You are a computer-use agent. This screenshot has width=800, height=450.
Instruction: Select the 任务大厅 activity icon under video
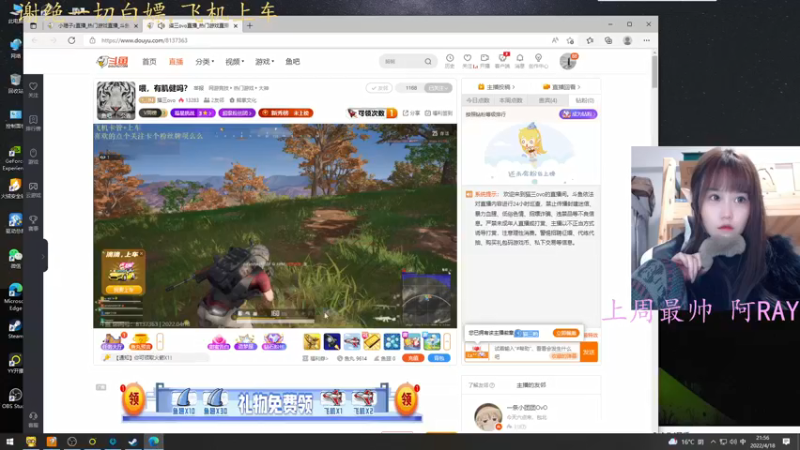tap(112, 341)
